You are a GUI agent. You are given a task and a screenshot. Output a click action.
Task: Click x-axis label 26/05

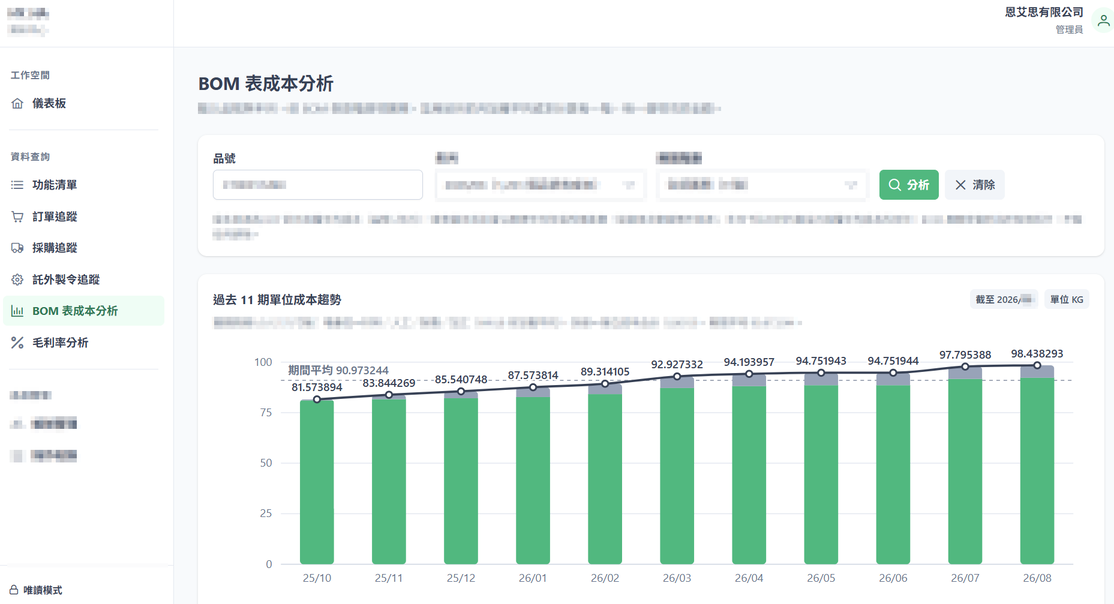pyautogui.click(x=821, y=578)
